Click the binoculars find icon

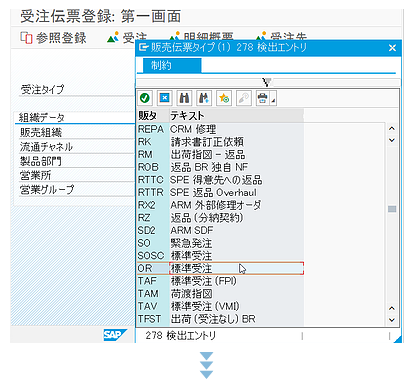point(184,98)
